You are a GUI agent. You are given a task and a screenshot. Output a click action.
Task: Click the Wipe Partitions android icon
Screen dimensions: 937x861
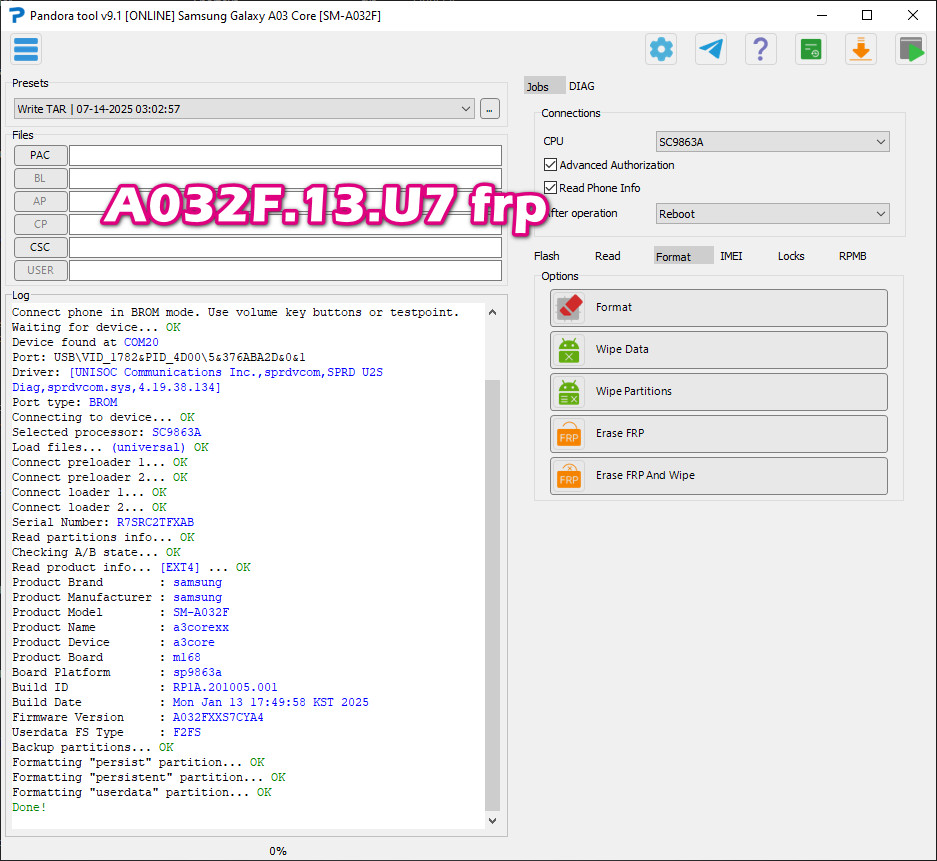point(569,392)
